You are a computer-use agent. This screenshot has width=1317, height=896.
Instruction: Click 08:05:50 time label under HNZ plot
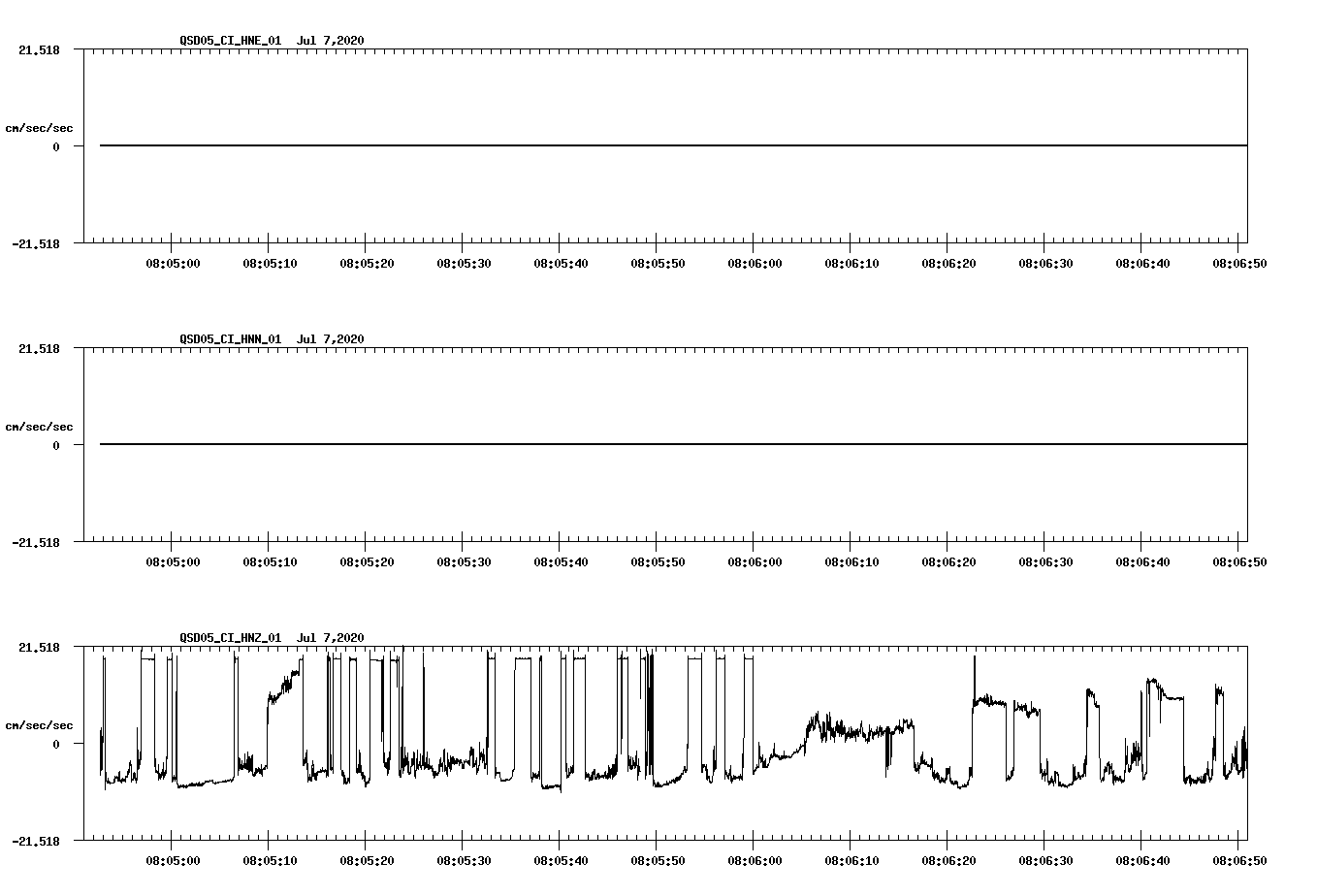658,861
